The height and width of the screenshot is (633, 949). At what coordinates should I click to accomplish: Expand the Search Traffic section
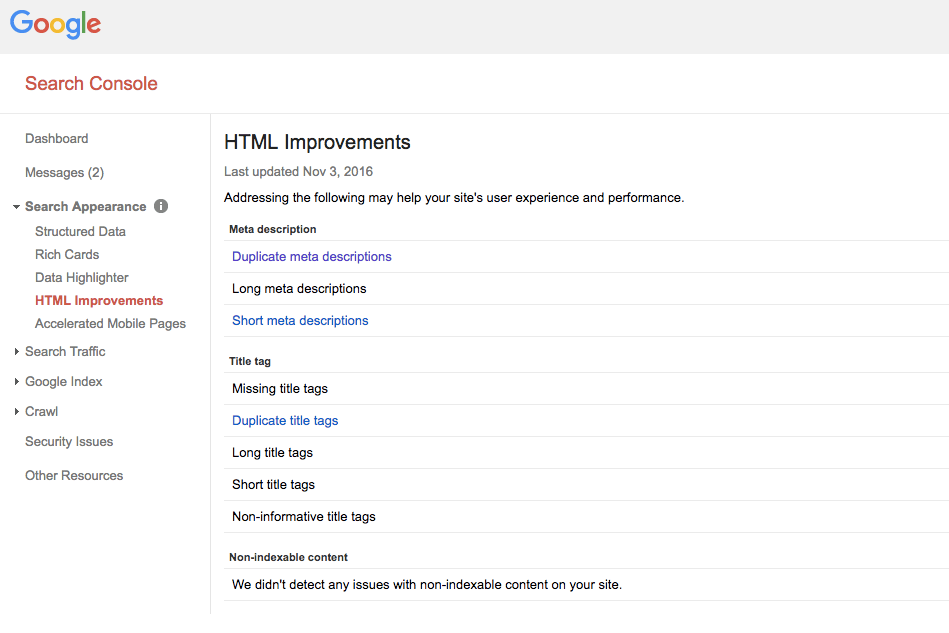(x=17, y=352)
